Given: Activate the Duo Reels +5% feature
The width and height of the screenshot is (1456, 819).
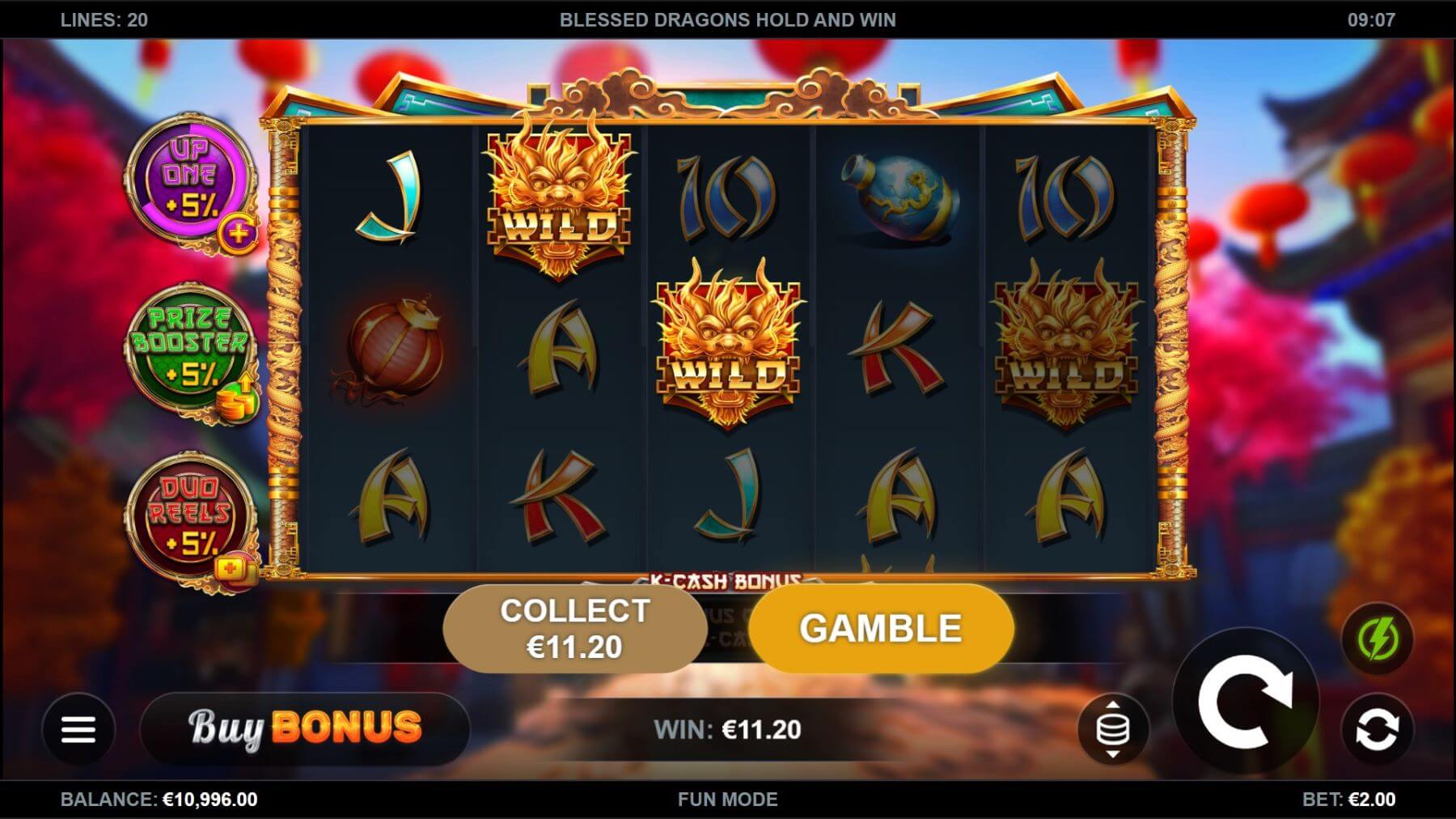Looking at the screenshot, I should (x=190, y=518).
